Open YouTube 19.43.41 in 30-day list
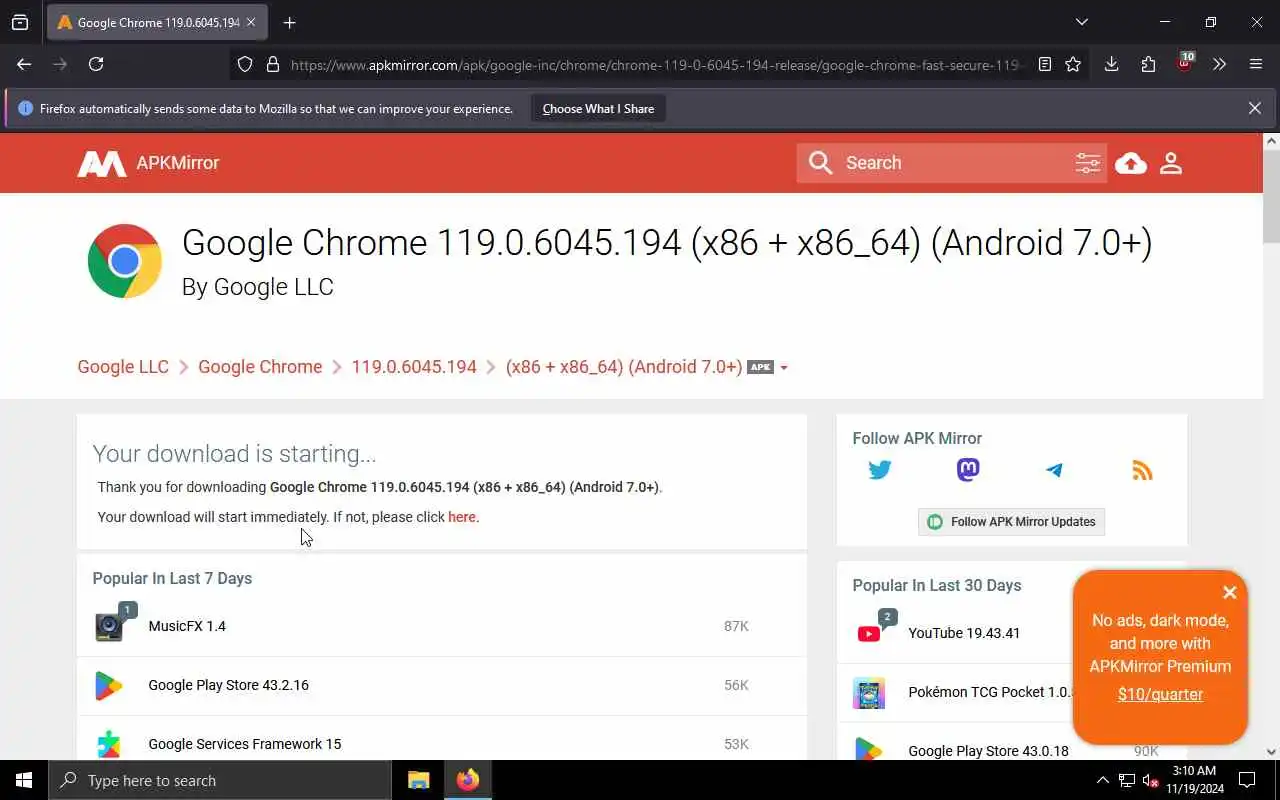Image resolution: width=1280 pixels, height=800 pixels. point(964,633)
